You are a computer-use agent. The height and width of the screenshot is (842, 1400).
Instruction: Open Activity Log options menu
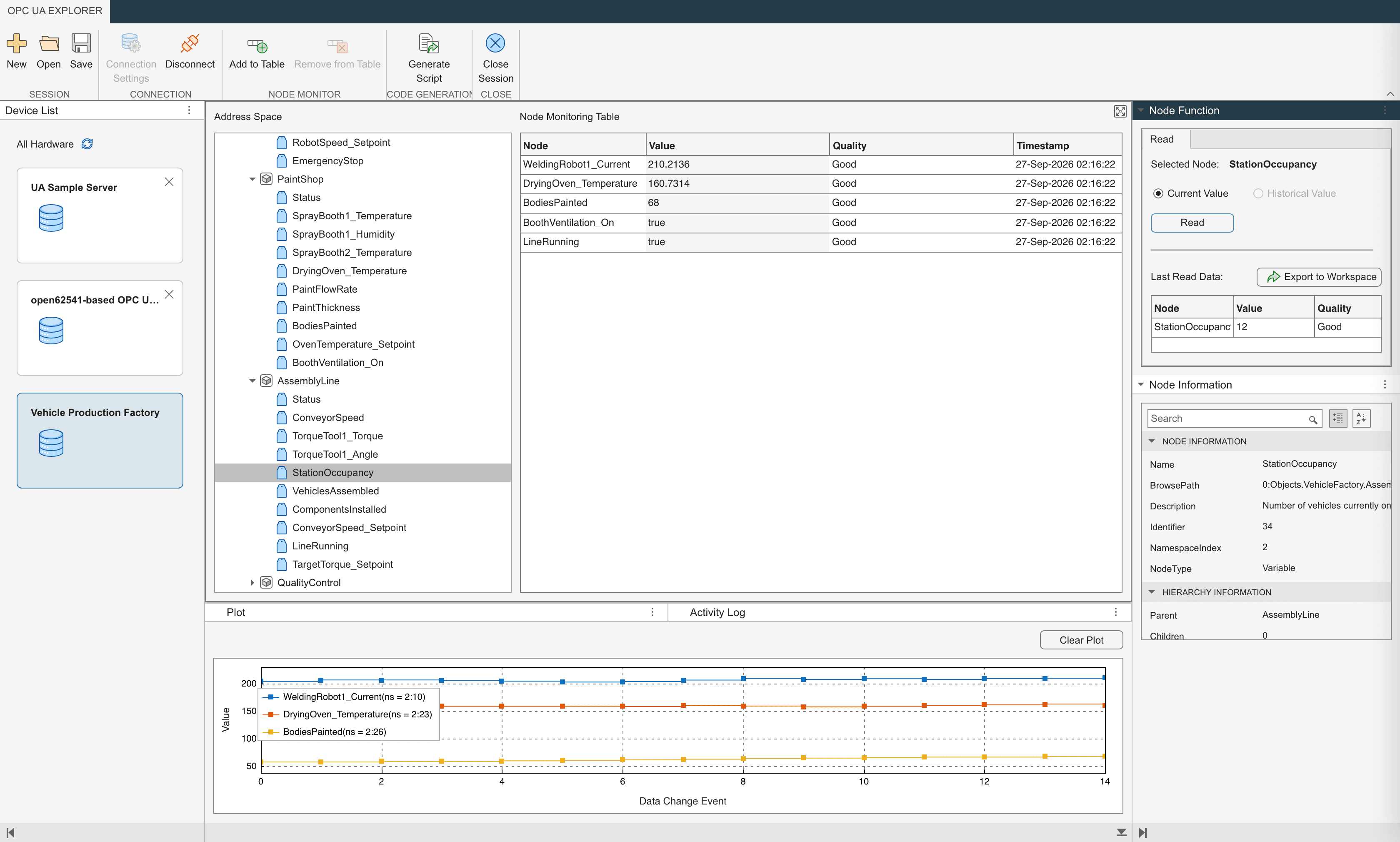click(1115, 611)
